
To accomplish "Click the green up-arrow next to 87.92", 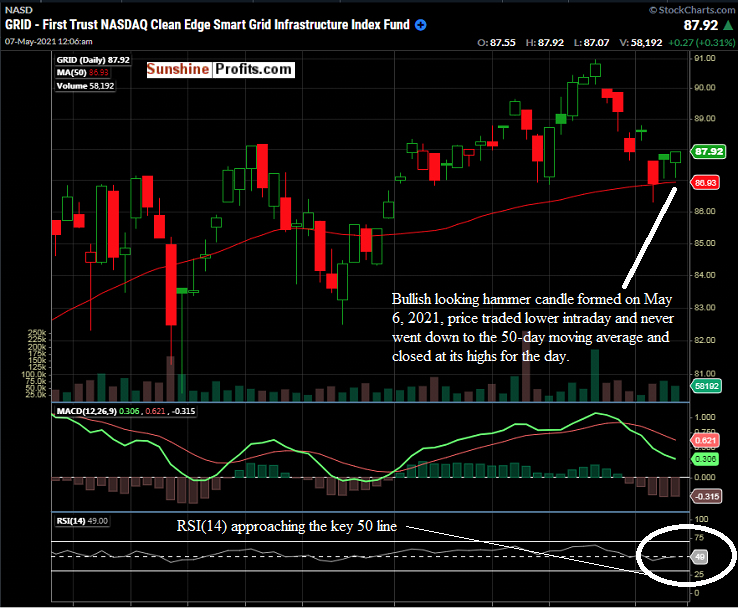I will point(728,25).
